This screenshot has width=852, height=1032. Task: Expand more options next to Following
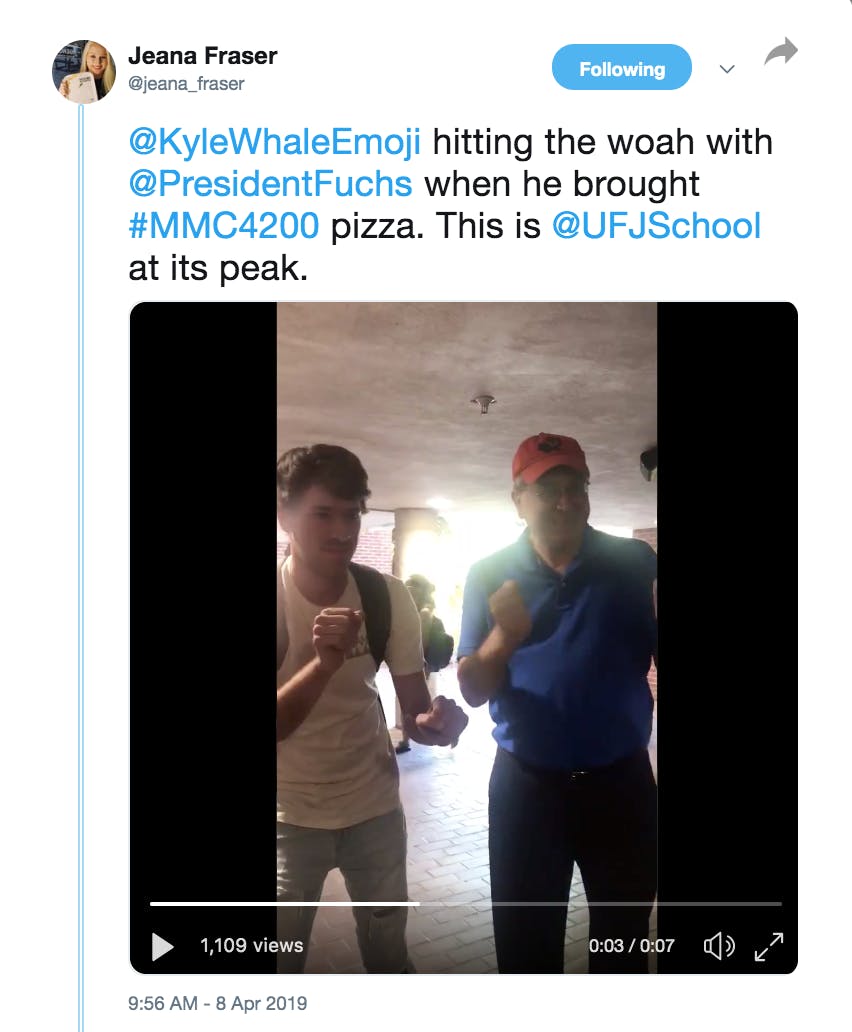[726, 70]
